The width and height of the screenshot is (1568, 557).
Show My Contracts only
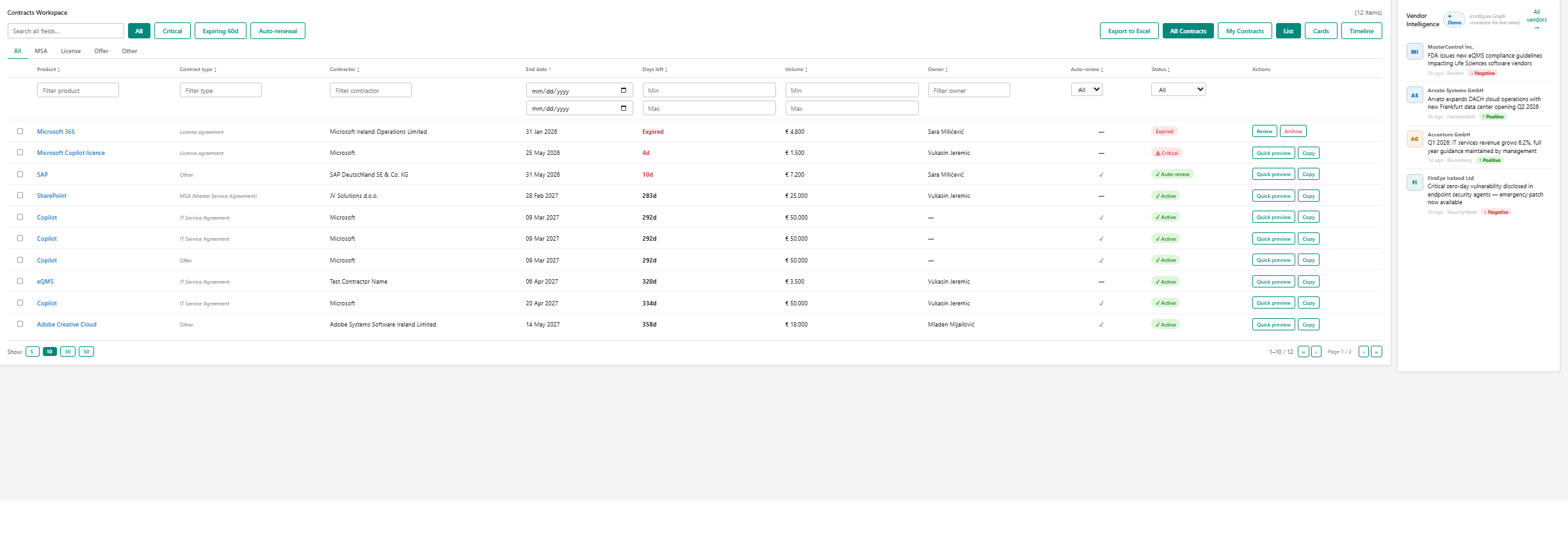pos(1245,31)
